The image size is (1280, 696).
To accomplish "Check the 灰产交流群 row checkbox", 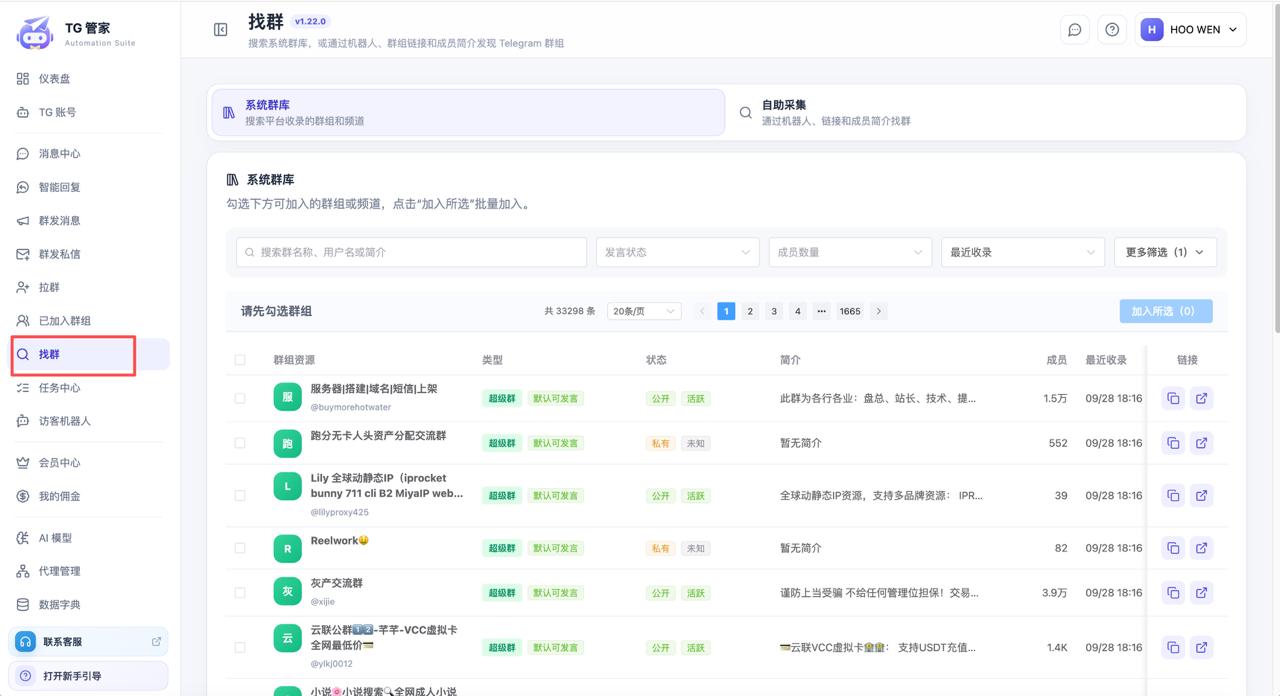I will click(x=240, y=593).
